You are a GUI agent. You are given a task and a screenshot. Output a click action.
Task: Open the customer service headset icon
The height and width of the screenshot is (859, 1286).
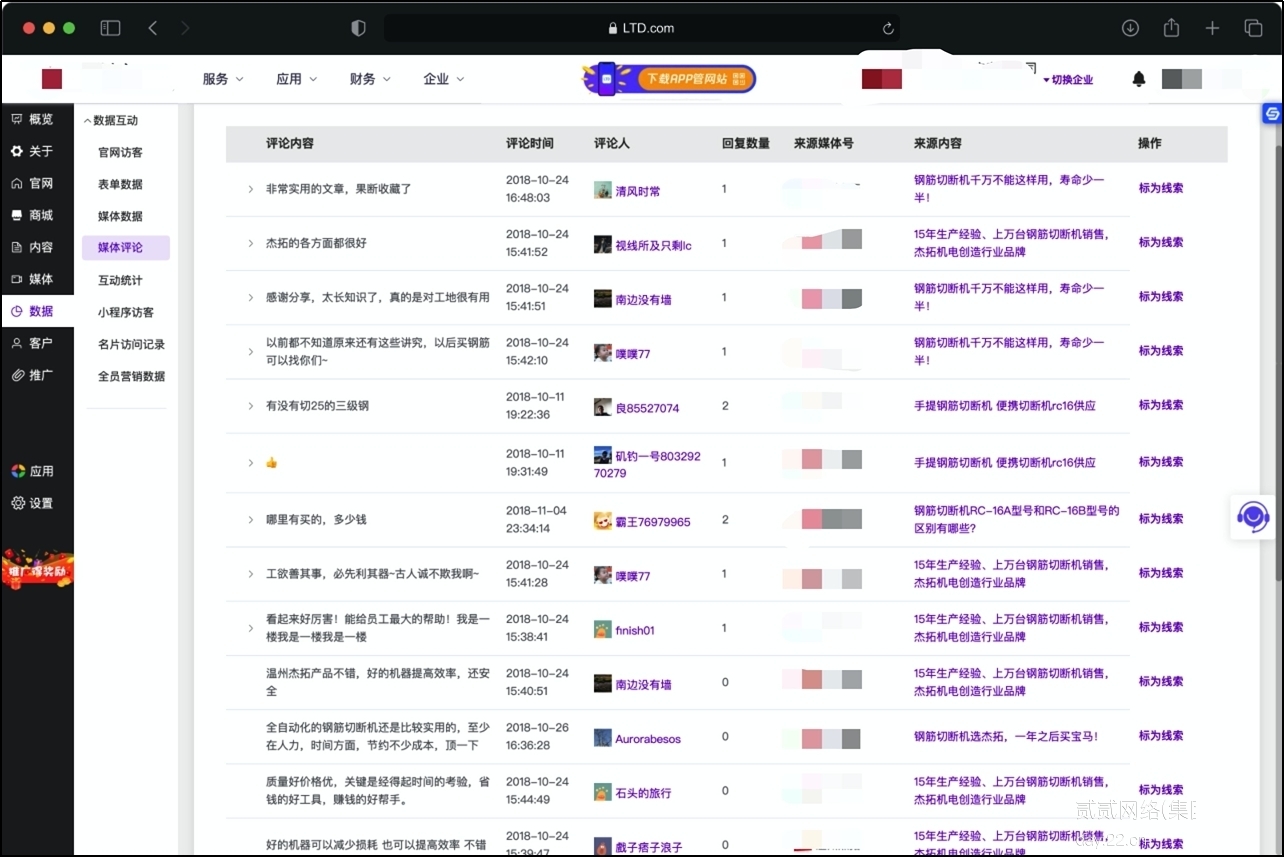coord(1253,517)
